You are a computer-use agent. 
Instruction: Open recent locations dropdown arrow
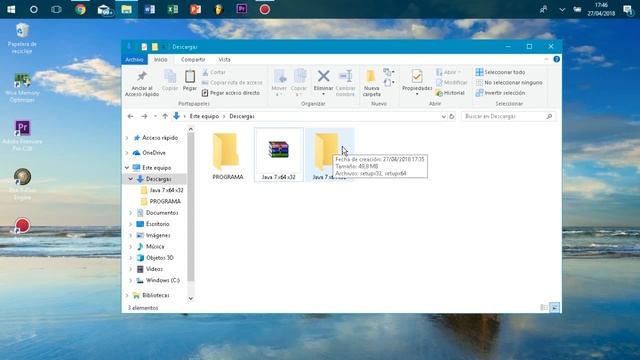pyautogui.click(x=155, y=116)
